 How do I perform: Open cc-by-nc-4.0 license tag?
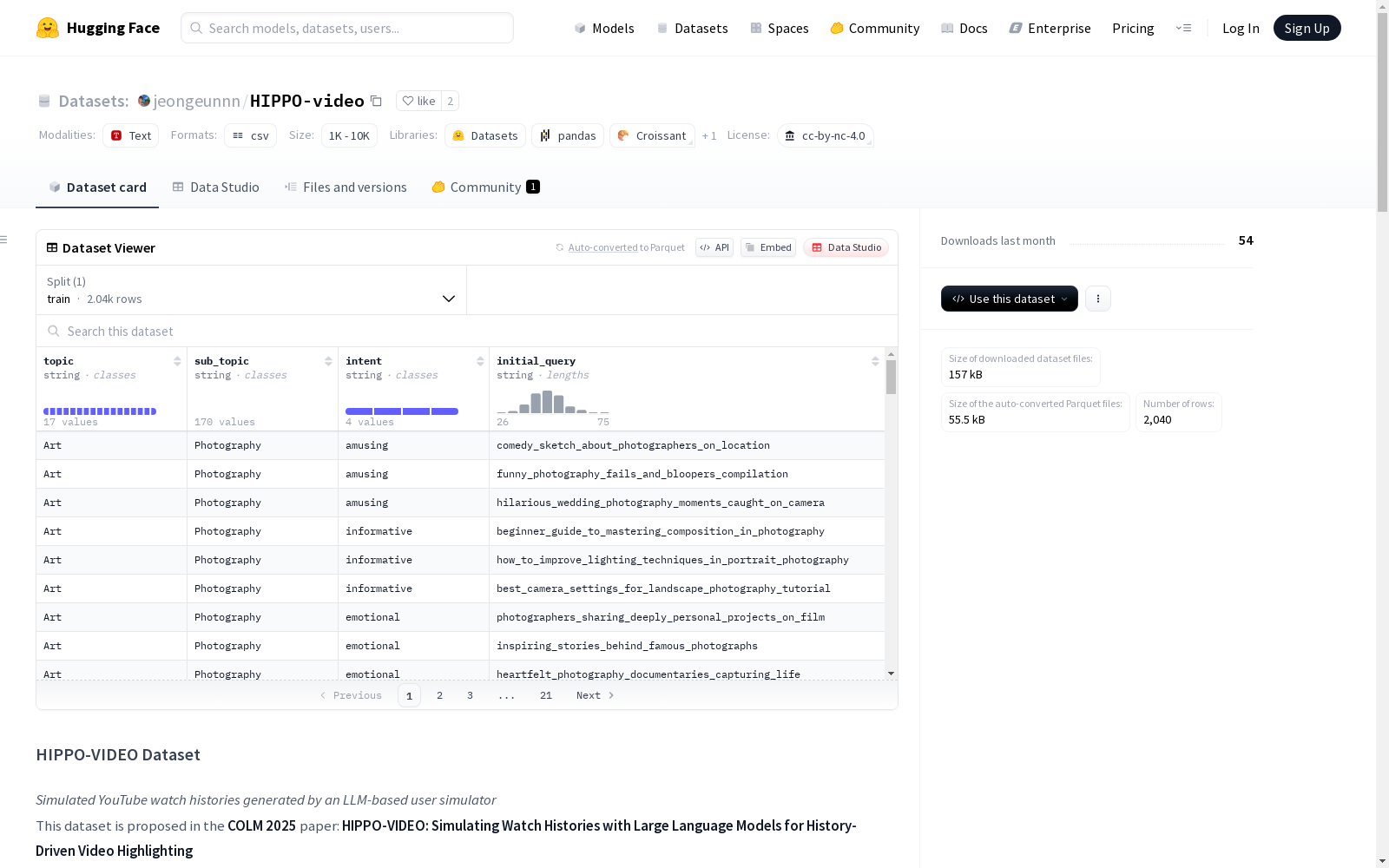click(x=826, y=135)
